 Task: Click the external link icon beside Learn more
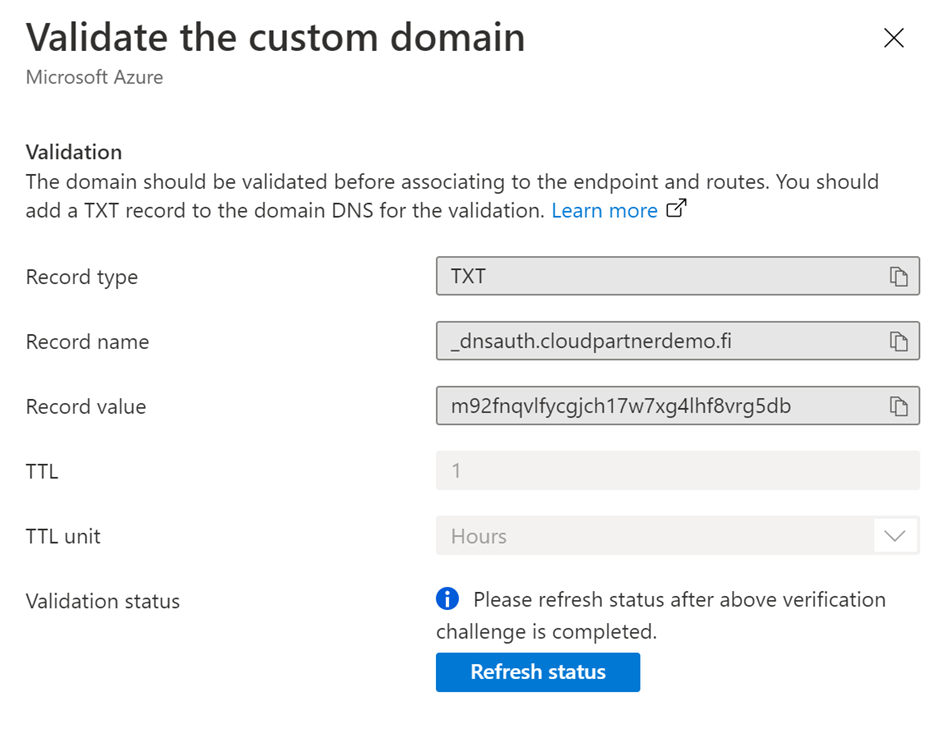coord(677,210)
